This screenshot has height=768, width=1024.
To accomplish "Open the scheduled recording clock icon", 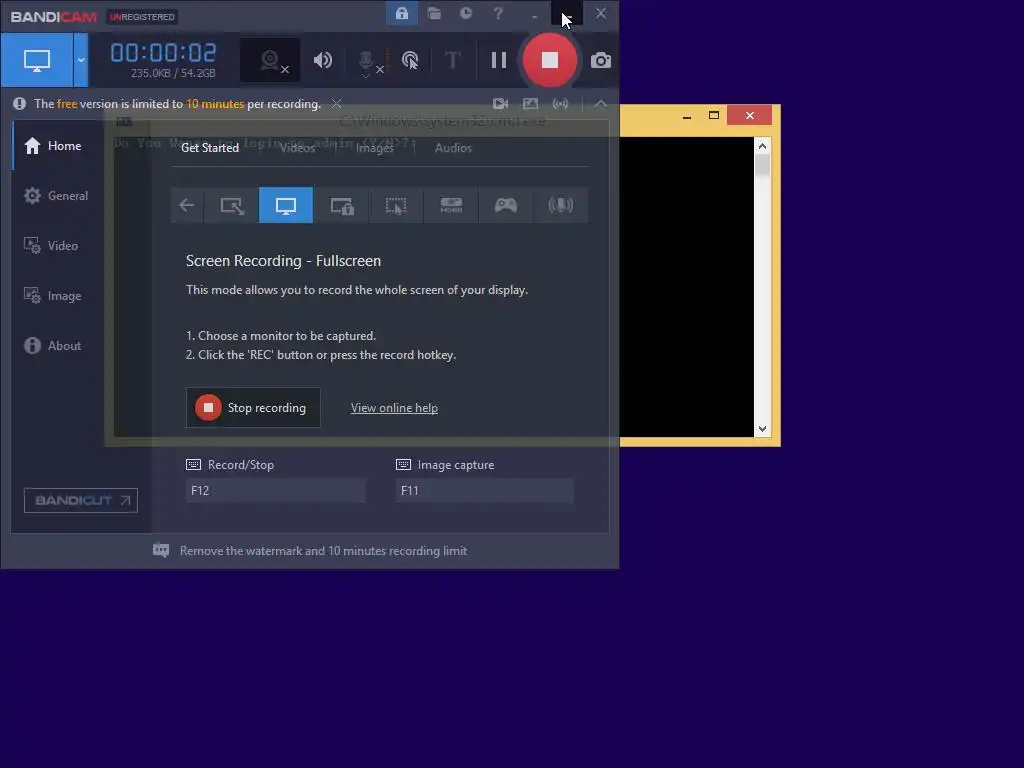I will (466, 13).
